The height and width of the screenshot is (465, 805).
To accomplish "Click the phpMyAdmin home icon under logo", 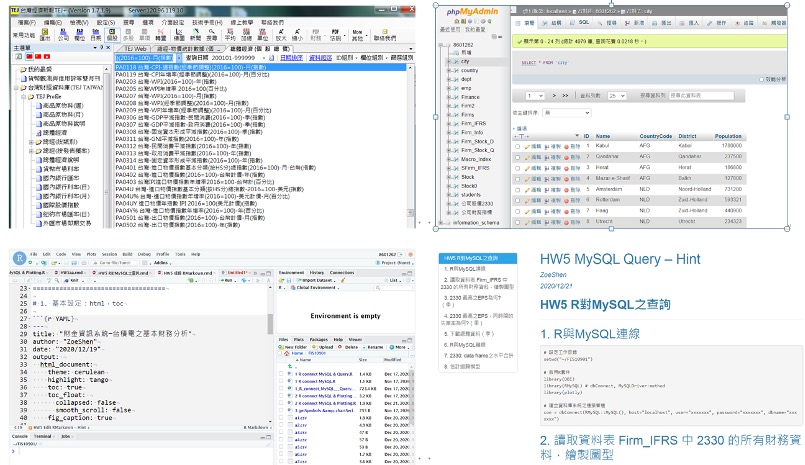I will (457, 22).
